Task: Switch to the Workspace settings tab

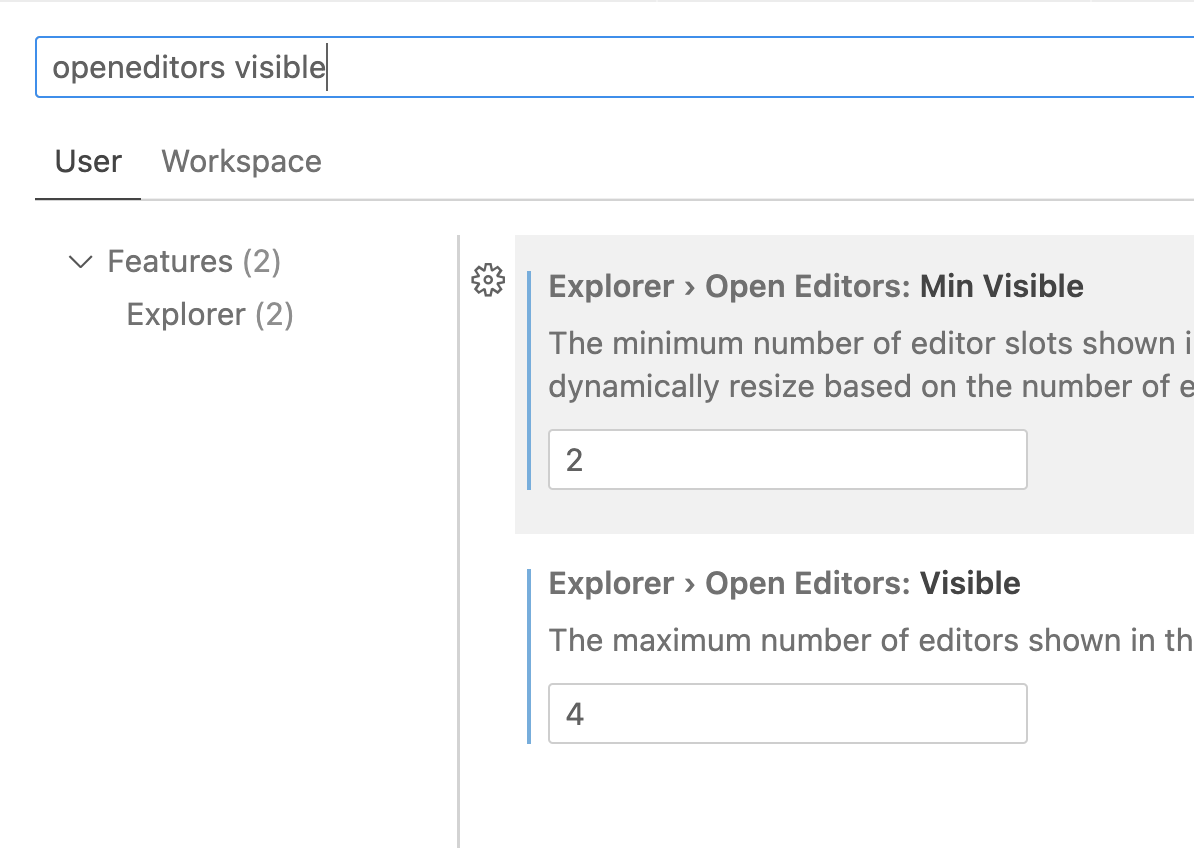Action: pyautogui.click(x=241, y=161)
